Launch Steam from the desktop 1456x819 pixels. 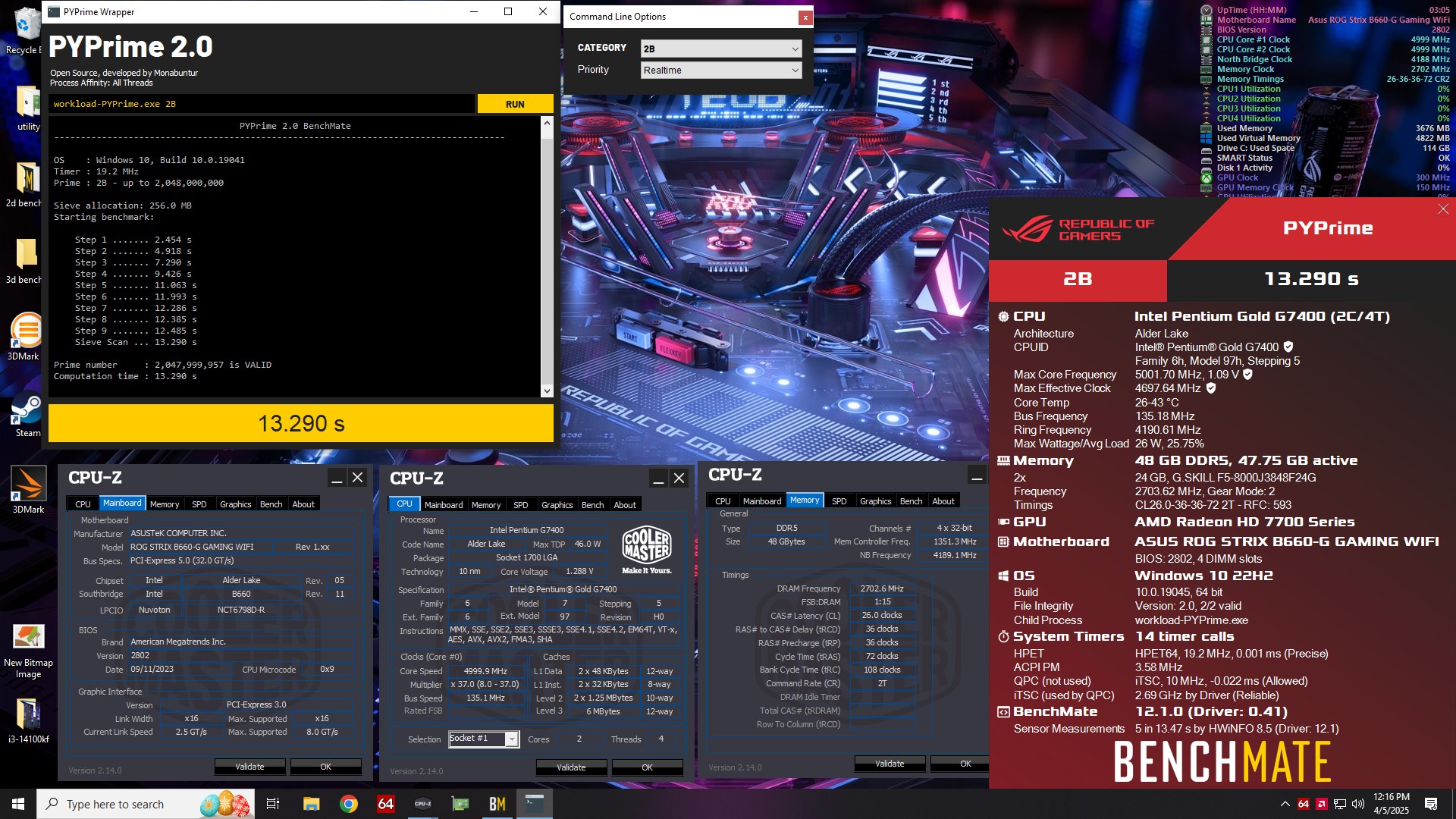pyautogui.click(x=27, y=414)
